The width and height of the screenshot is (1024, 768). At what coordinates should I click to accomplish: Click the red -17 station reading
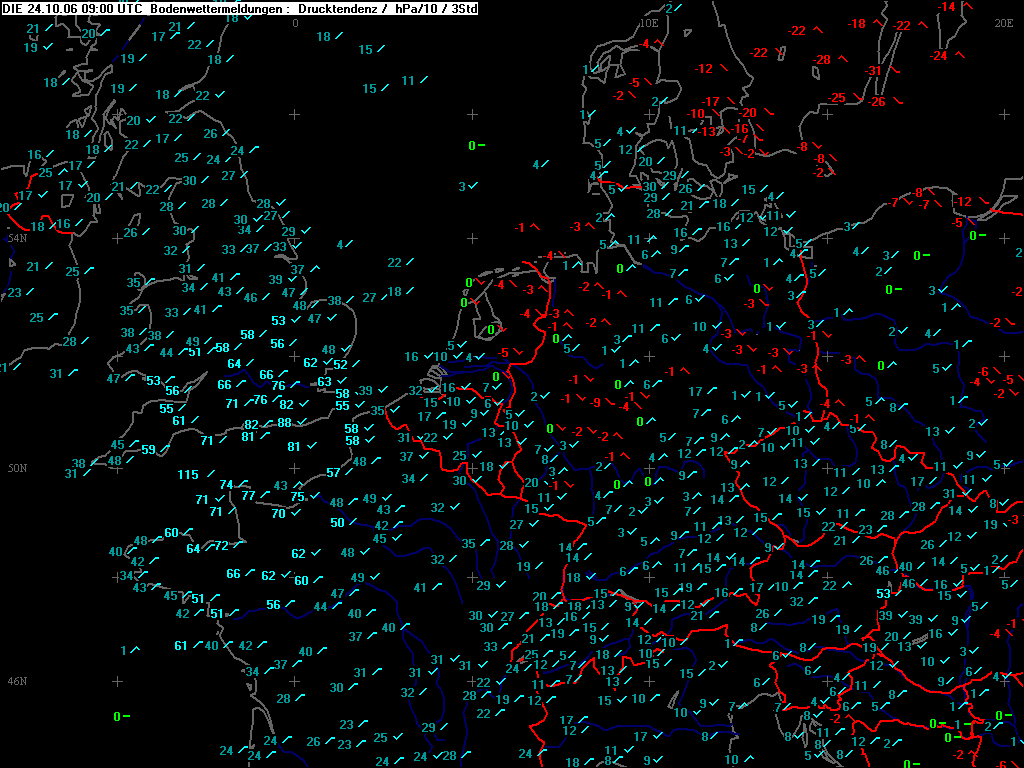pyautogui.click(x=711, y=101)
